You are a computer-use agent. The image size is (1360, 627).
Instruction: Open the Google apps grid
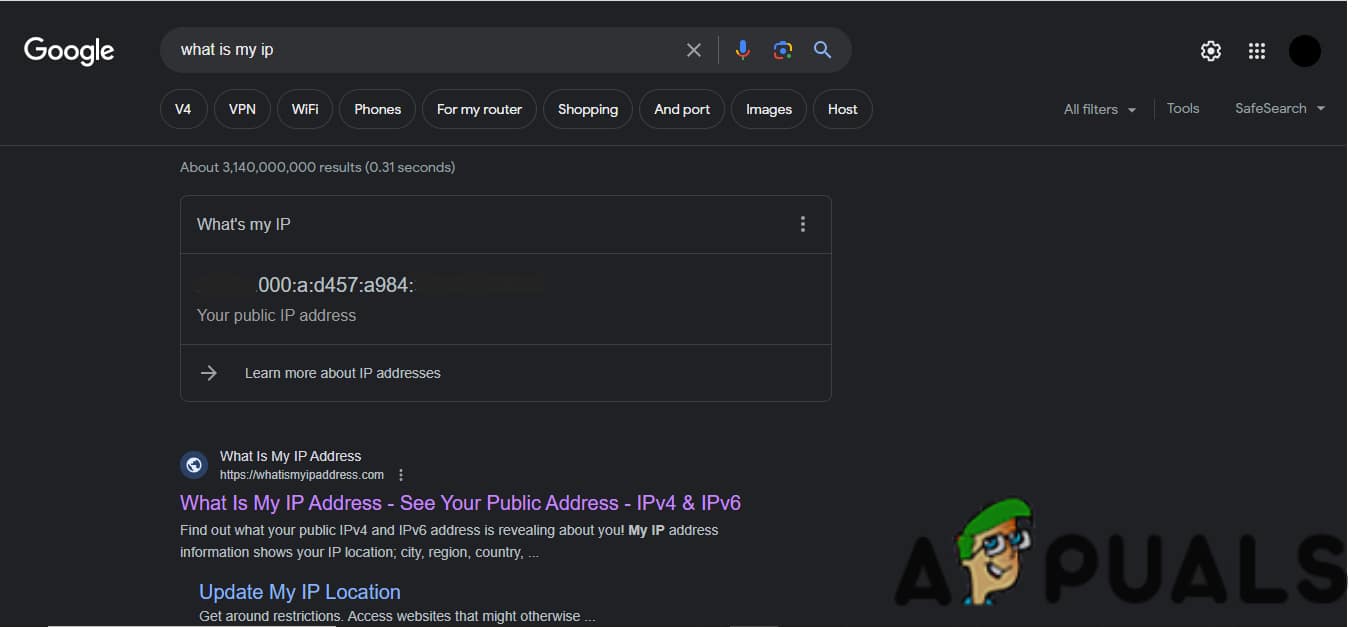point(1257,51)
